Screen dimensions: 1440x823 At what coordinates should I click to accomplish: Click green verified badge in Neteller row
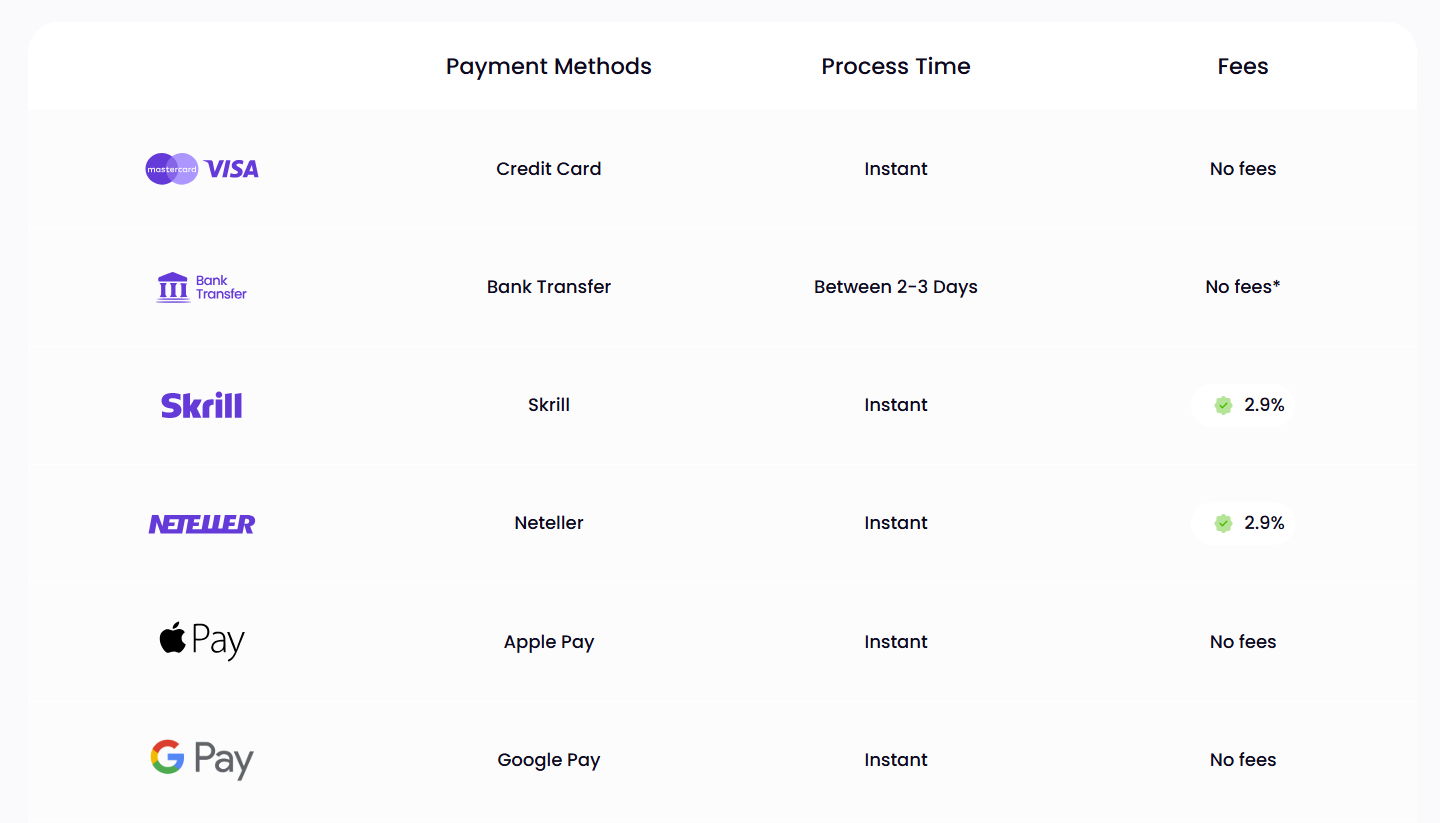1223,523
